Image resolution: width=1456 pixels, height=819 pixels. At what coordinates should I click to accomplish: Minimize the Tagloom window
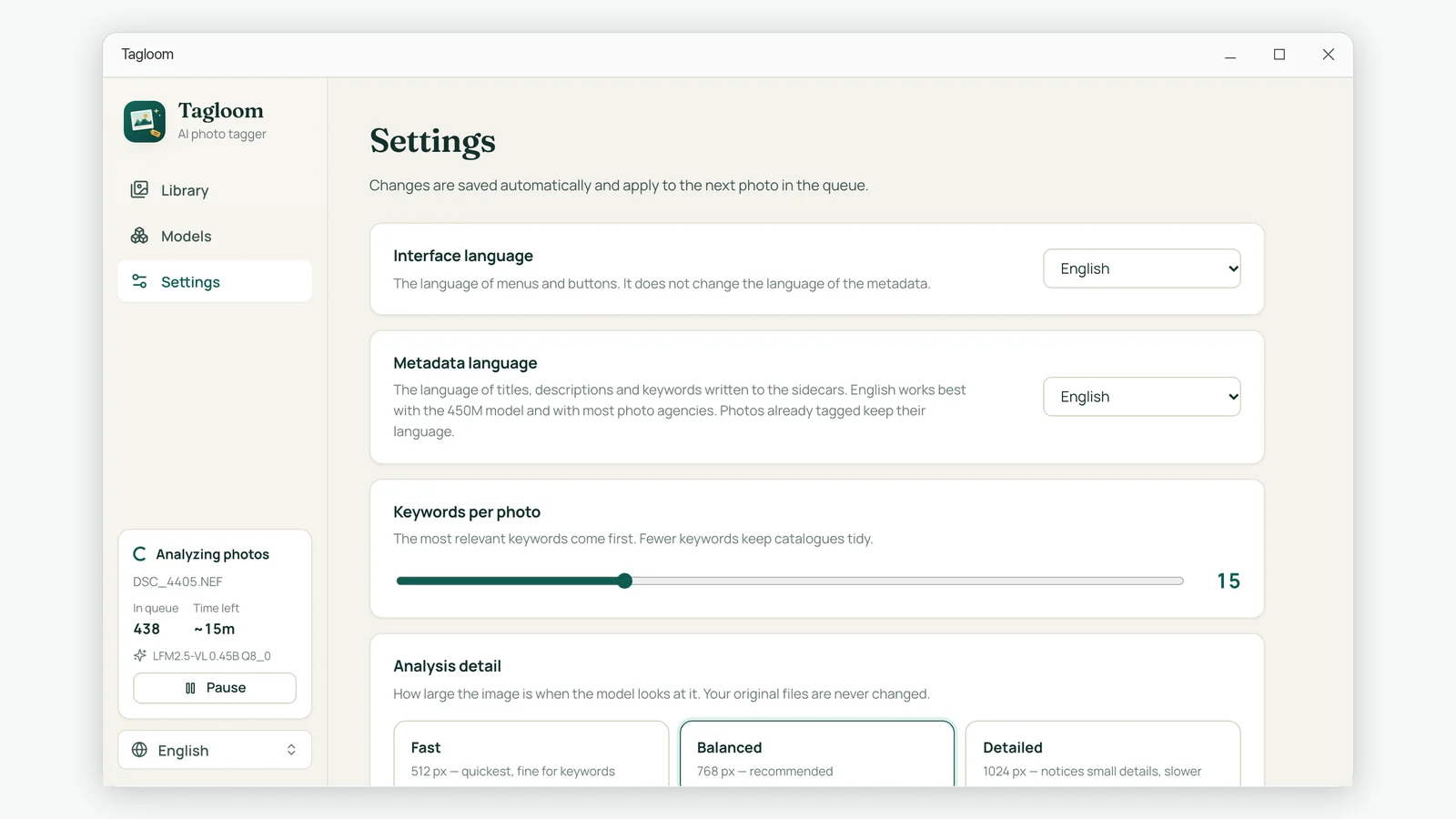click(x=1230, y=55)
